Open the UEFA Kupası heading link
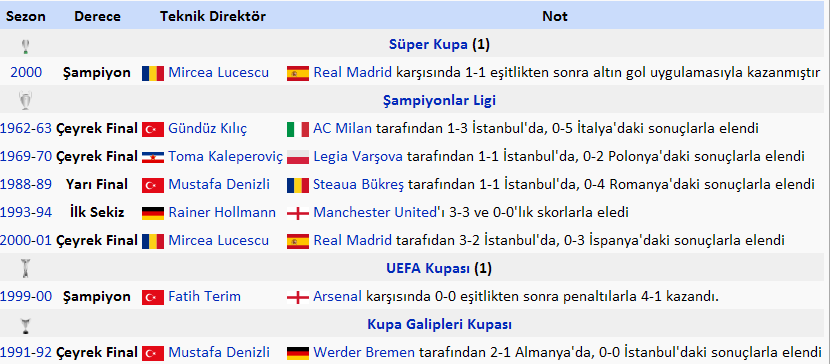836x364 pixels. pyautogui.click(x=428, y=268)
